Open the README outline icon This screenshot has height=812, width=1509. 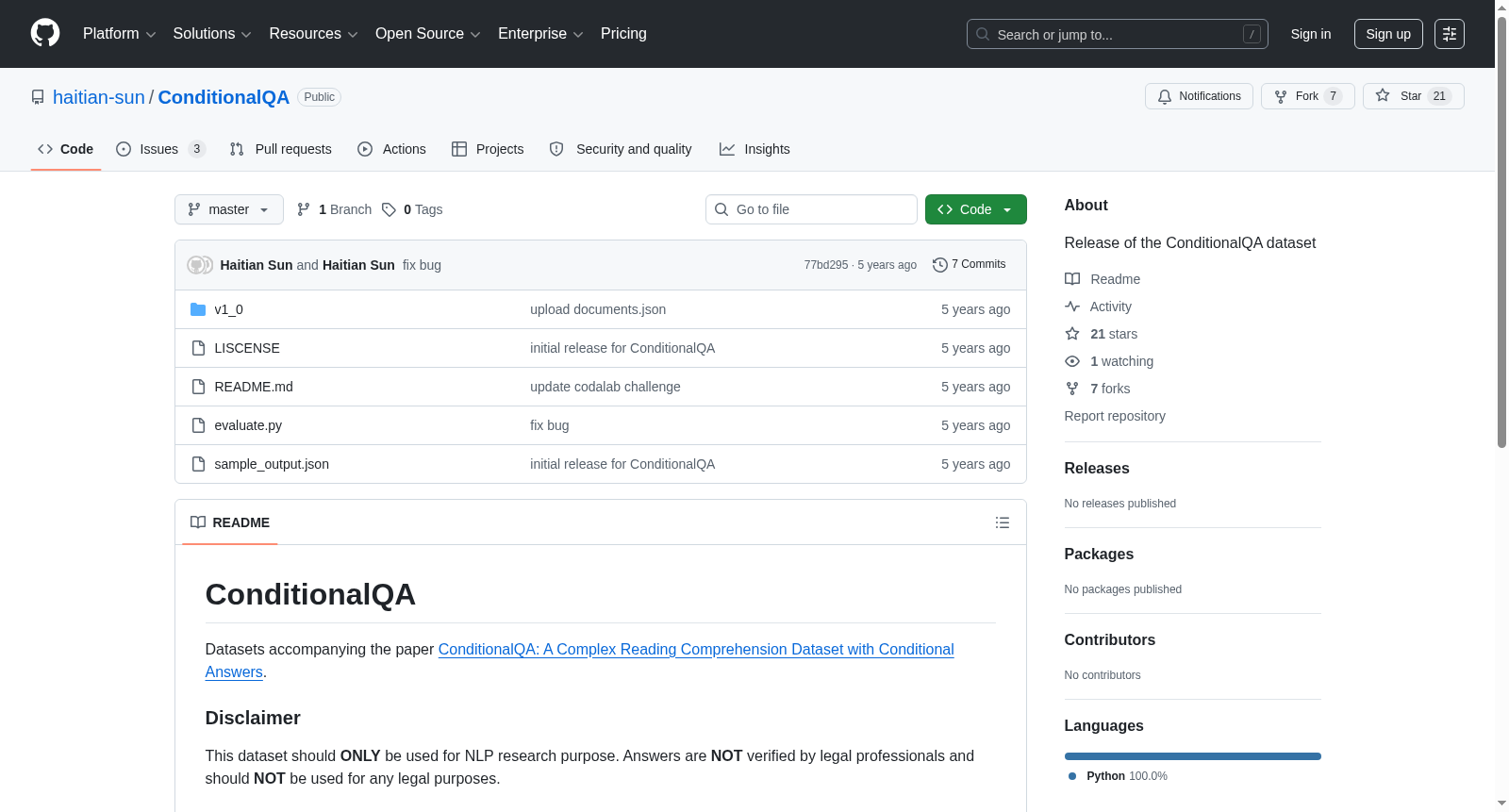(x=1003, y=522)
